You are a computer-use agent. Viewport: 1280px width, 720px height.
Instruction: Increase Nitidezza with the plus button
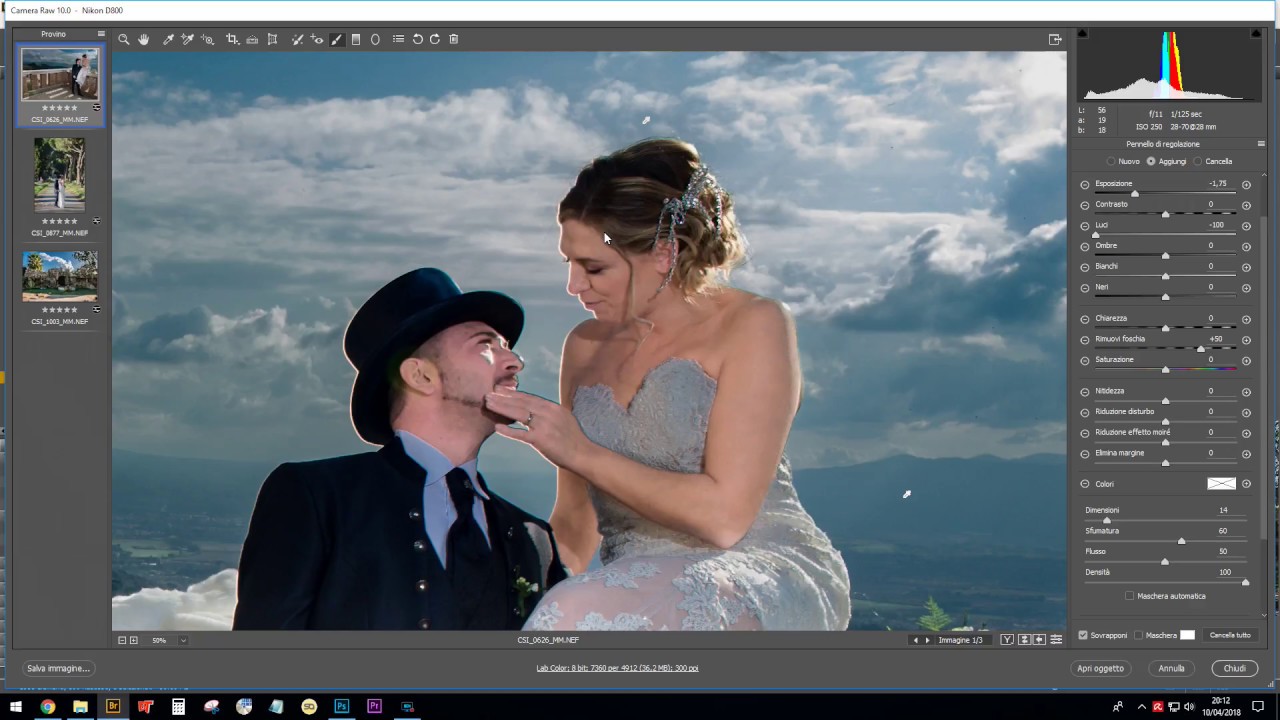(1246, 392)
